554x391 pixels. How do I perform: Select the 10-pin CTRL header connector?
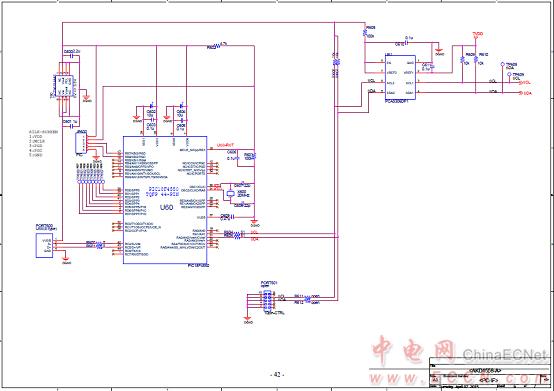(268, 300)
